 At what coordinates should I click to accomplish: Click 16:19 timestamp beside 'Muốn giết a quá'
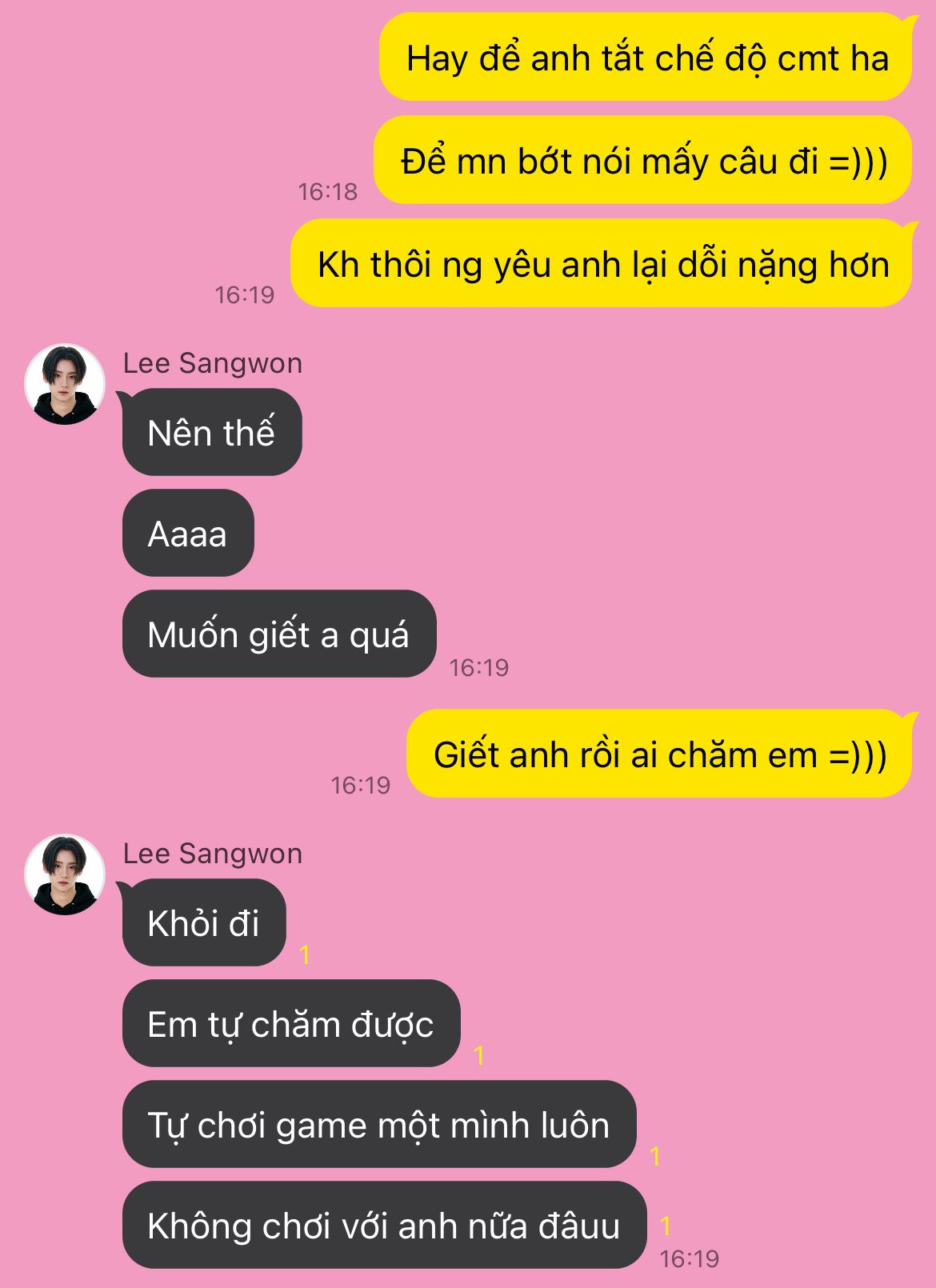[479, 667]
